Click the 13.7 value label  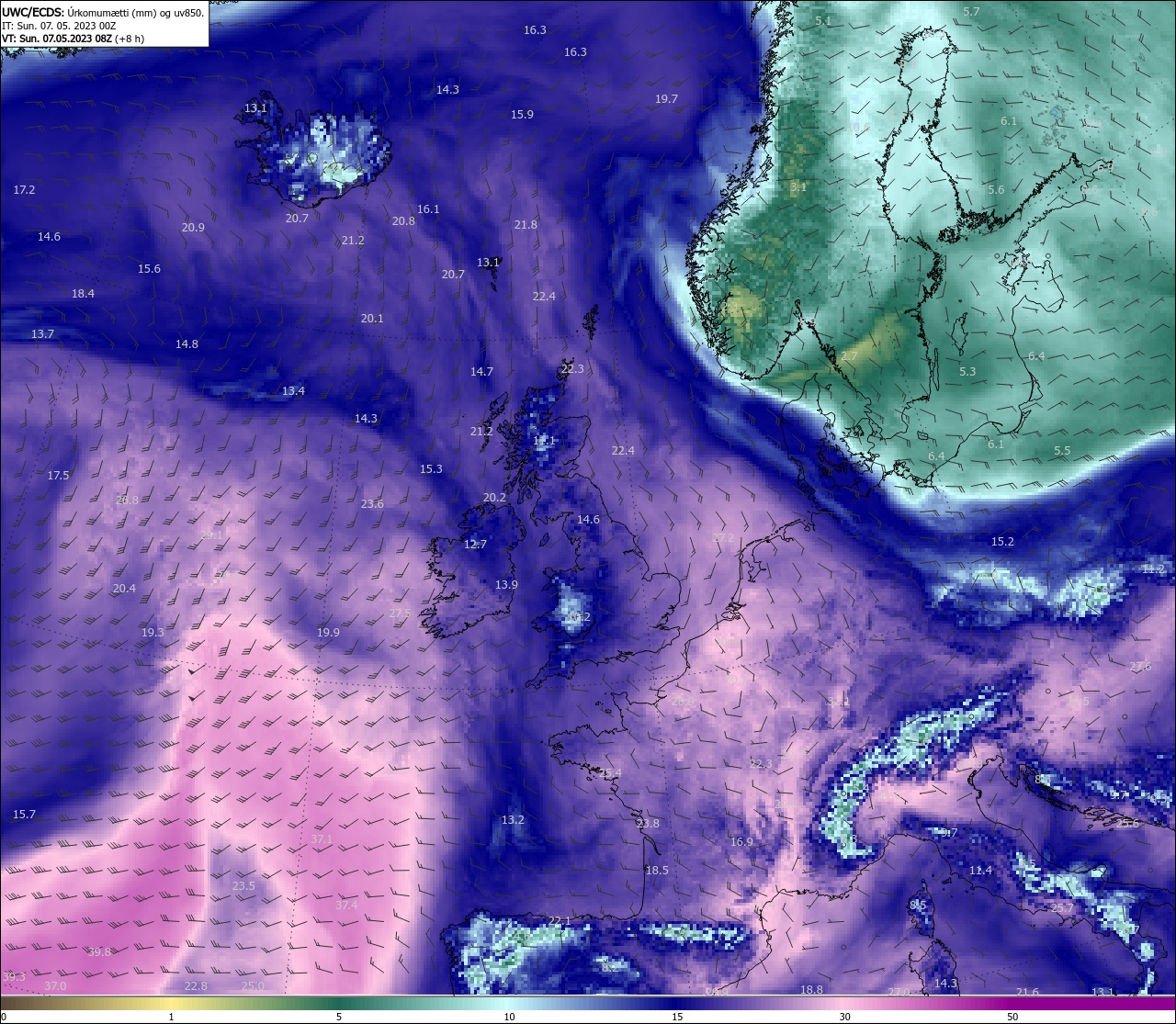coord(42,334)
